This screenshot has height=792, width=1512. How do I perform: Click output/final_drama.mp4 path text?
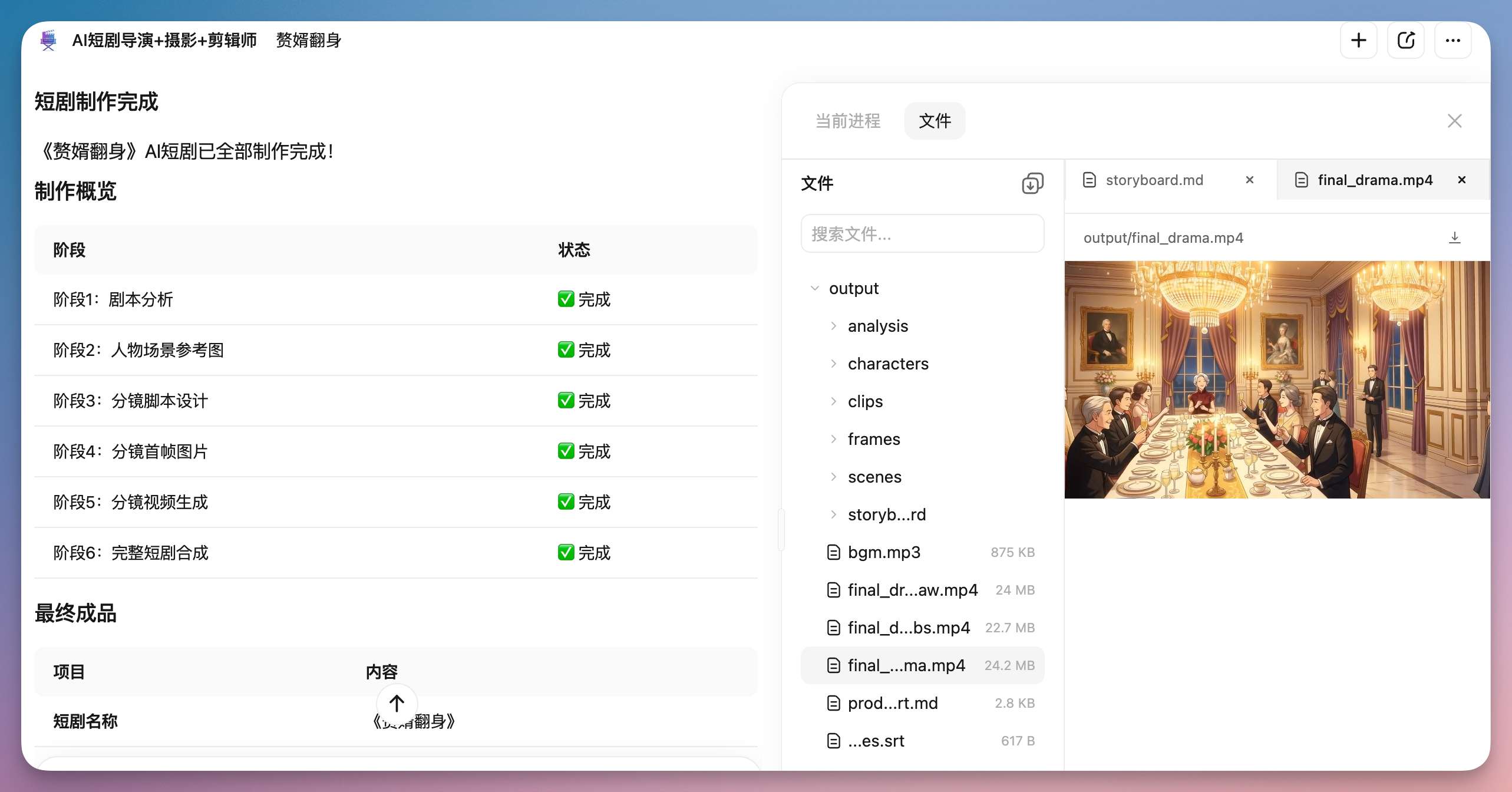tap(1163, 237)
